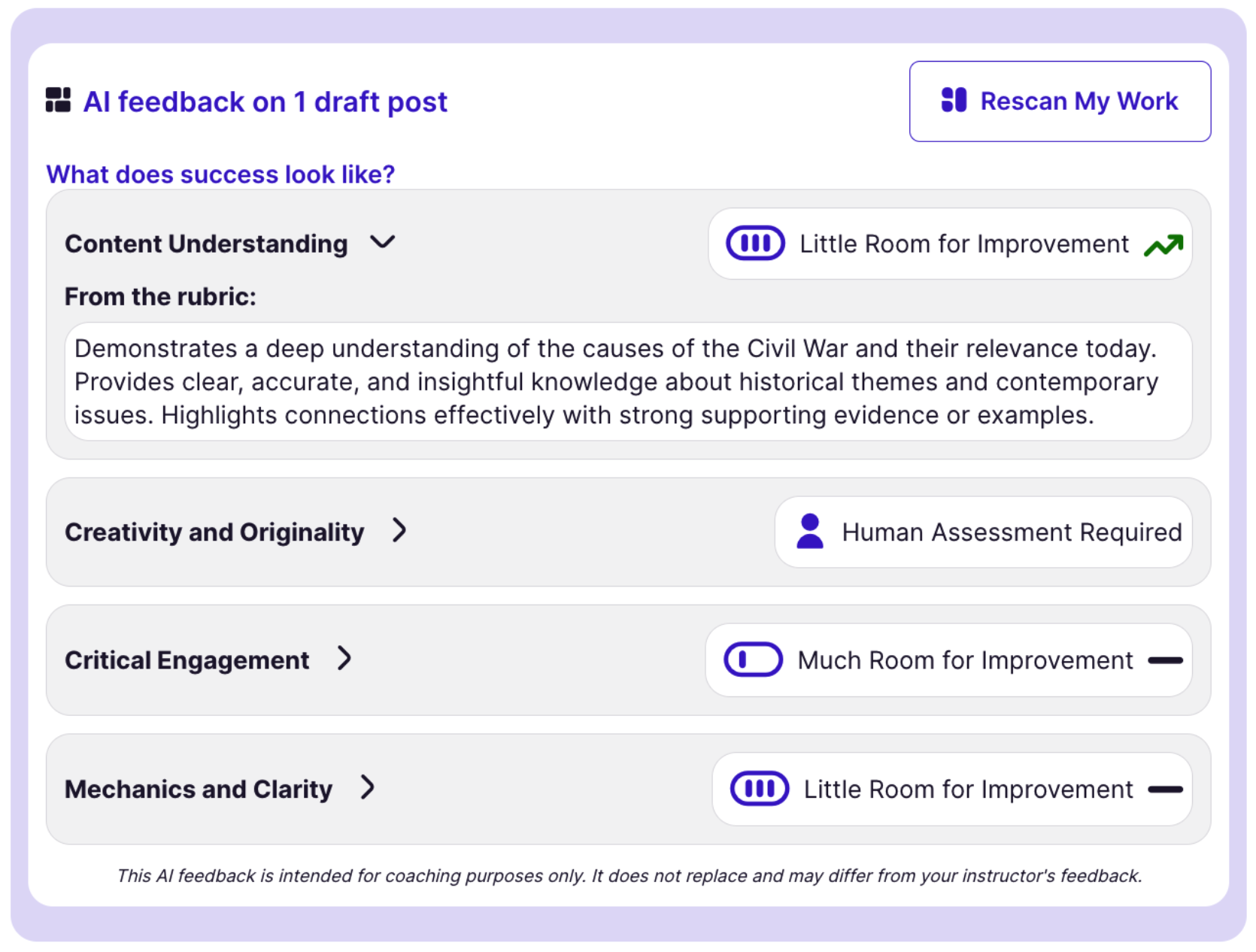Image resolution: width=1256 pixels, height=952 pixels.
Task: Click the person icon for Human Assessment
Action: (809, 532)
